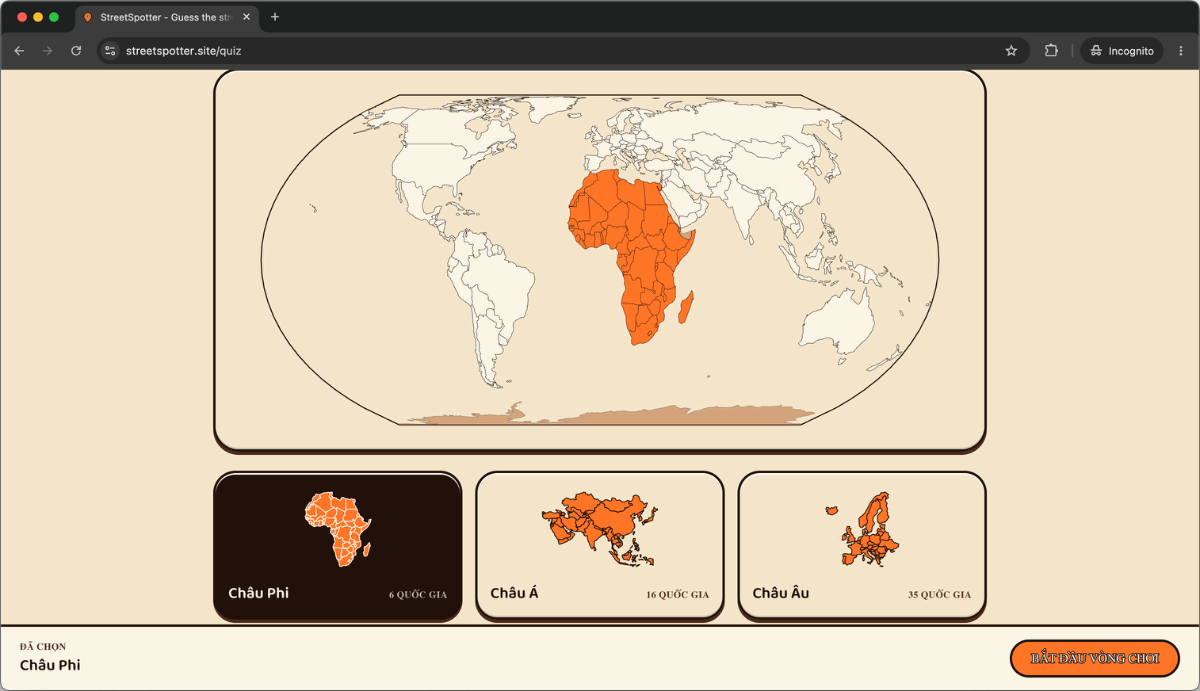Open Chrome's three-dot menu
1200x691 pixels.
pyautogui.click(x=1181, y=50)
